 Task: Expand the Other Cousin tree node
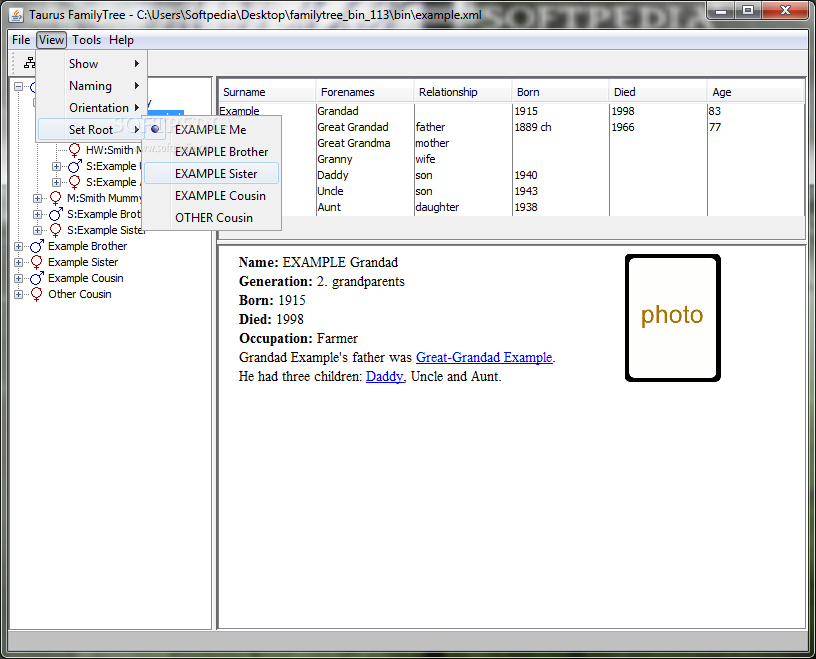point(18,295)
